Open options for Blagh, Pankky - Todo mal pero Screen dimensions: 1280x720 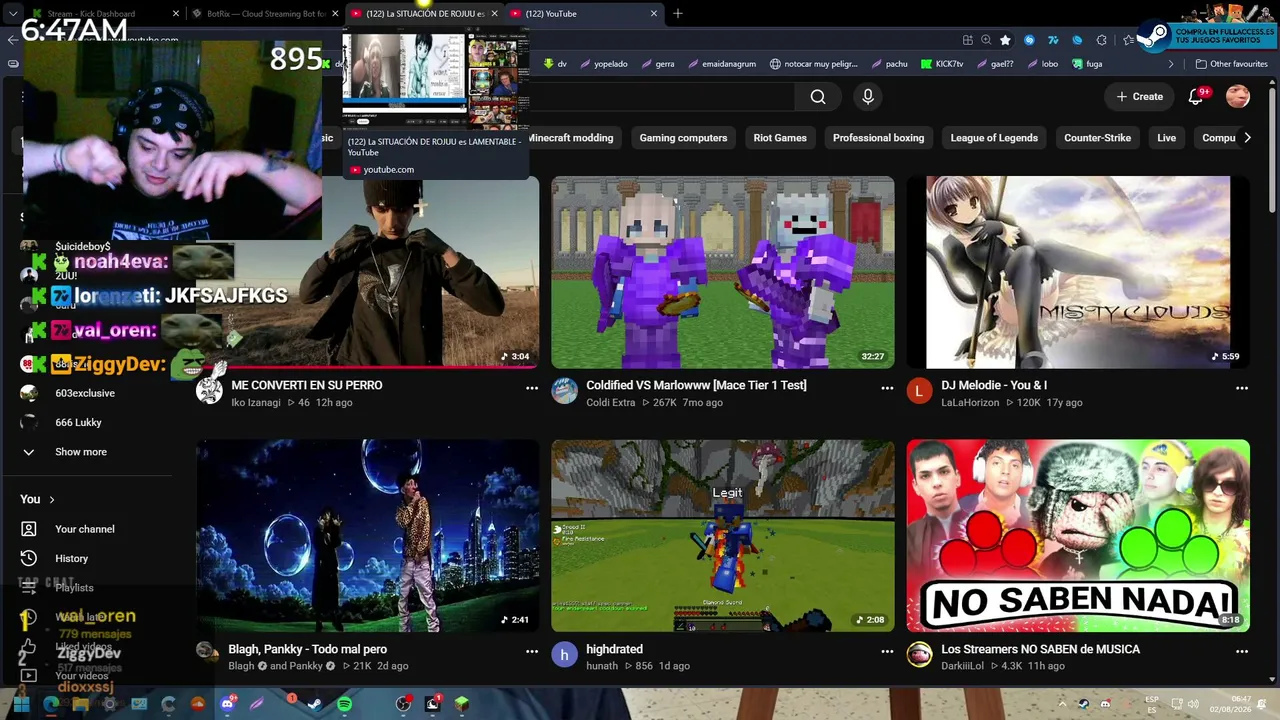pyautogui.click(x=532, y=651)
